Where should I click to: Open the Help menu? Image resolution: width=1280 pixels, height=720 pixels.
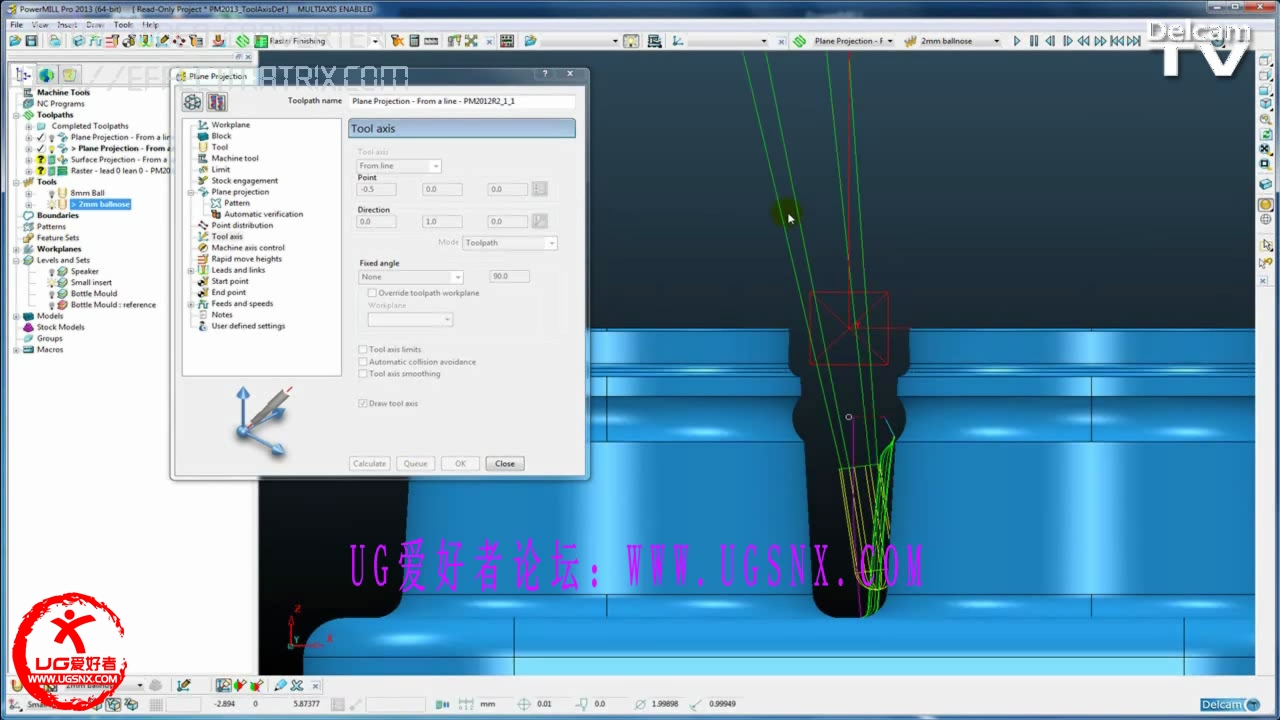pyautogui.click(x=150, y=24)
